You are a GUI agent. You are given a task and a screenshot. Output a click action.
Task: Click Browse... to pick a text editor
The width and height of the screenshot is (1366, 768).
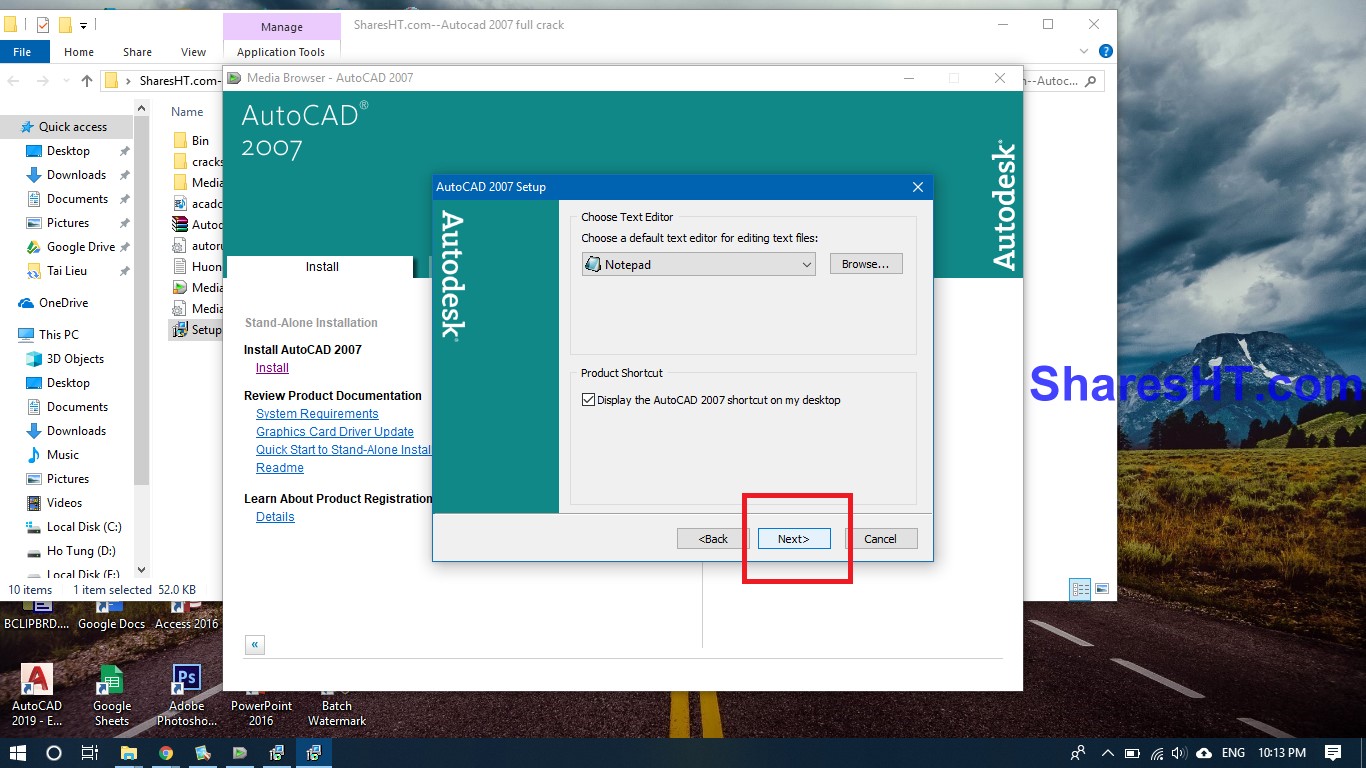866,264
